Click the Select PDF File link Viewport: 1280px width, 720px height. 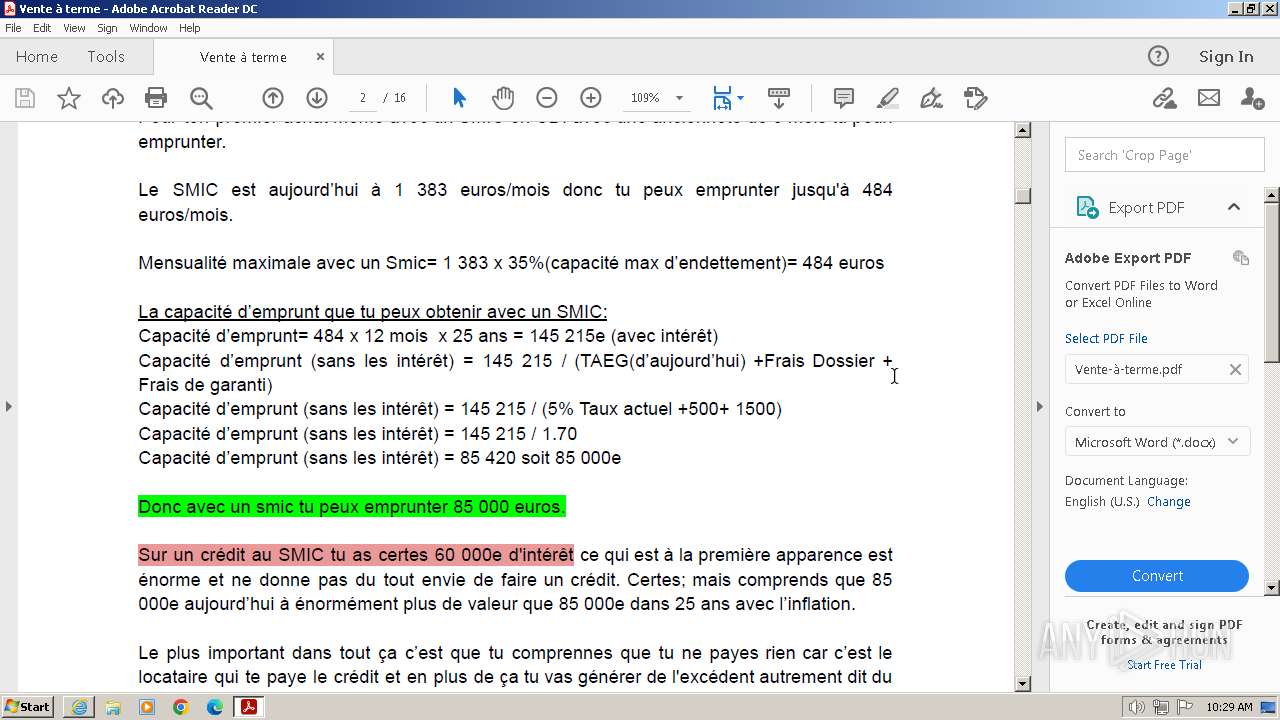coord(1106,338)
